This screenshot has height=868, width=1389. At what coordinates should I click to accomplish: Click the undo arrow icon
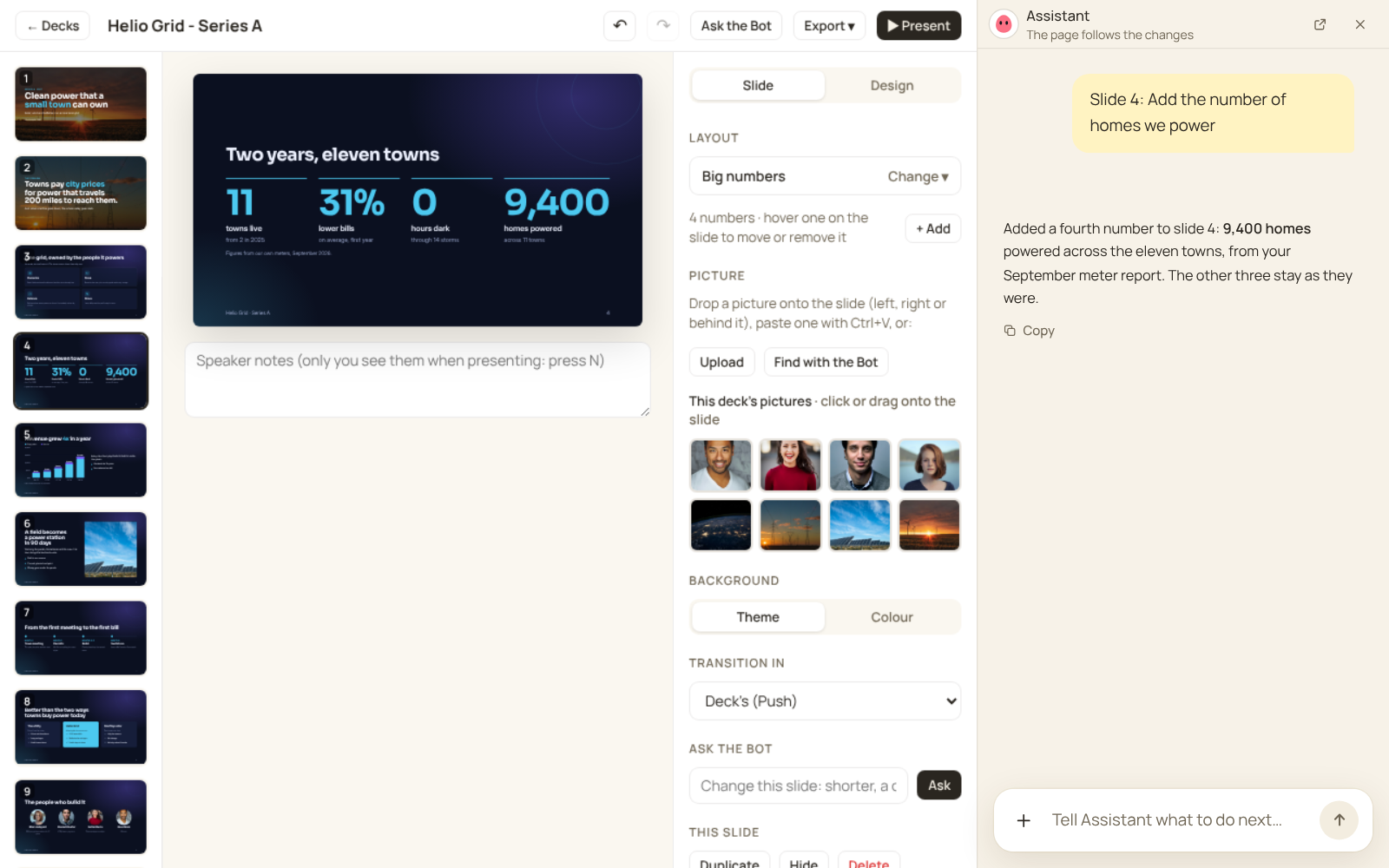(x=620, y=25)
